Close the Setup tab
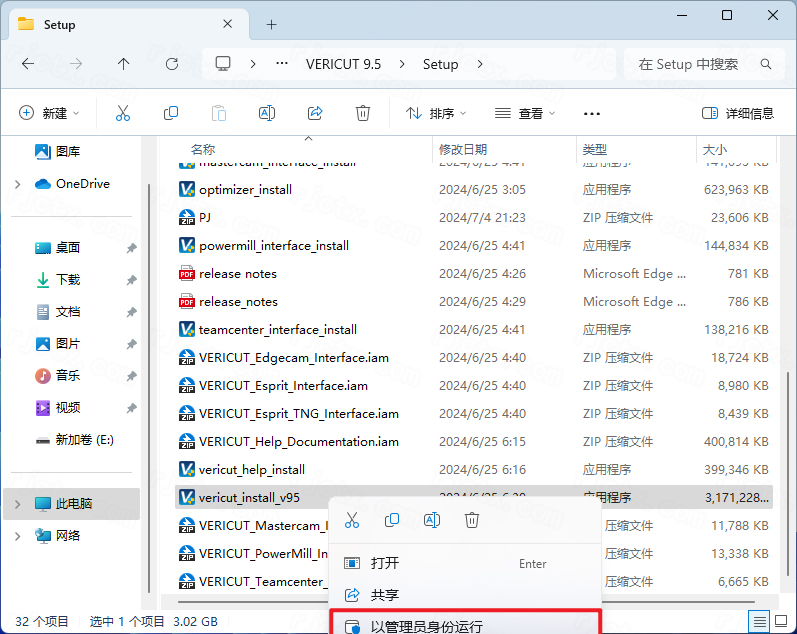 pyautogui.click(x=228, y=24)
